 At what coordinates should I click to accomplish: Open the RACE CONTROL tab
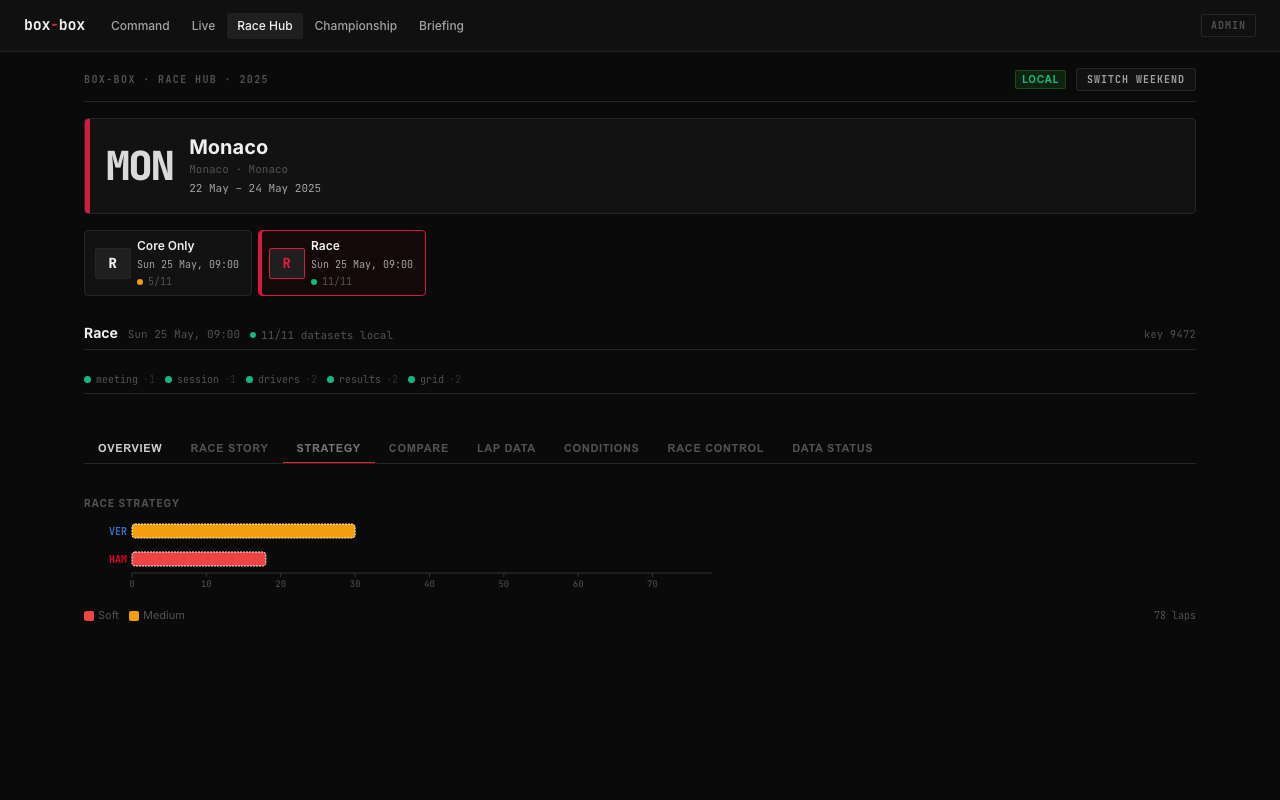tap(716, 448)
